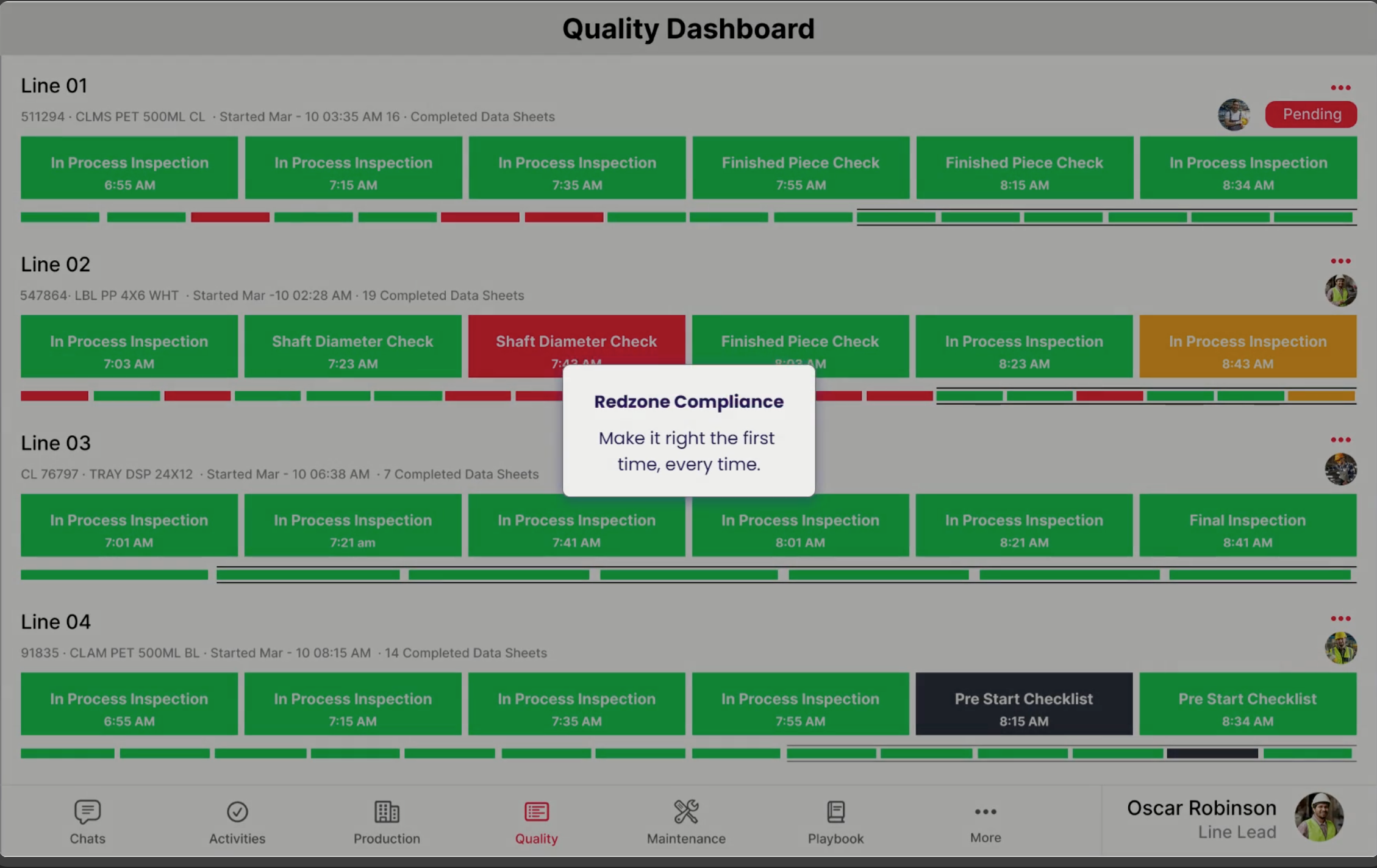
Task: Click Line 03 operator avatar
Action: click(x=1340, y=469)
